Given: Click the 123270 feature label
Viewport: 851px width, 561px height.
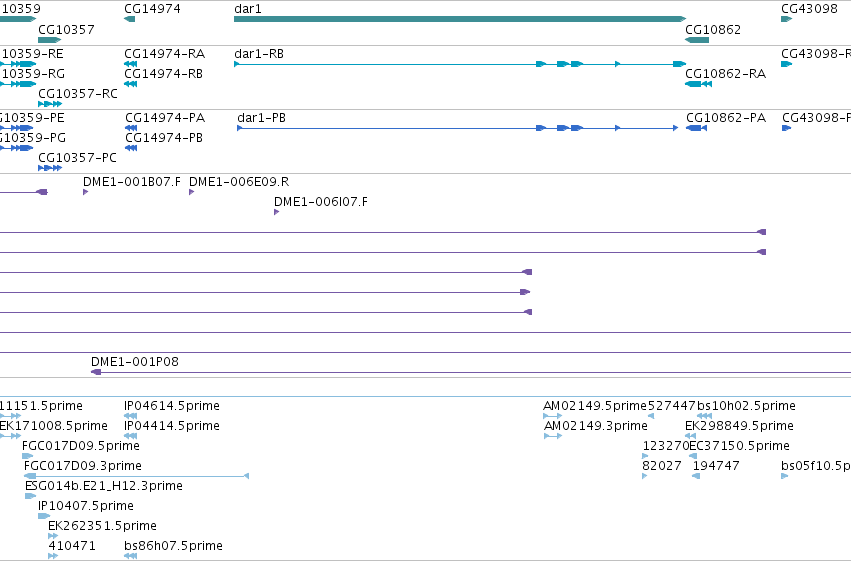Looking at the screenshot, I should click(665, 446).
